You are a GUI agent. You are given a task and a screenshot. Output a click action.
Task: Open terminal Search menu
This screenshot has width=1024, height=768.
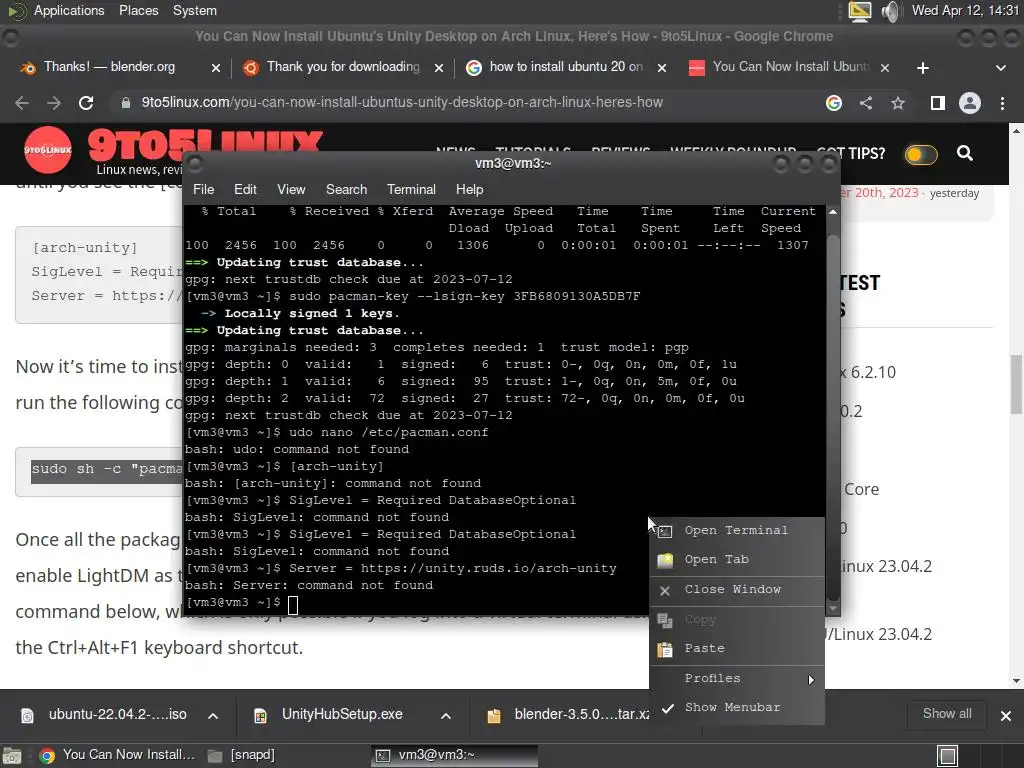(x=346, y=189)
